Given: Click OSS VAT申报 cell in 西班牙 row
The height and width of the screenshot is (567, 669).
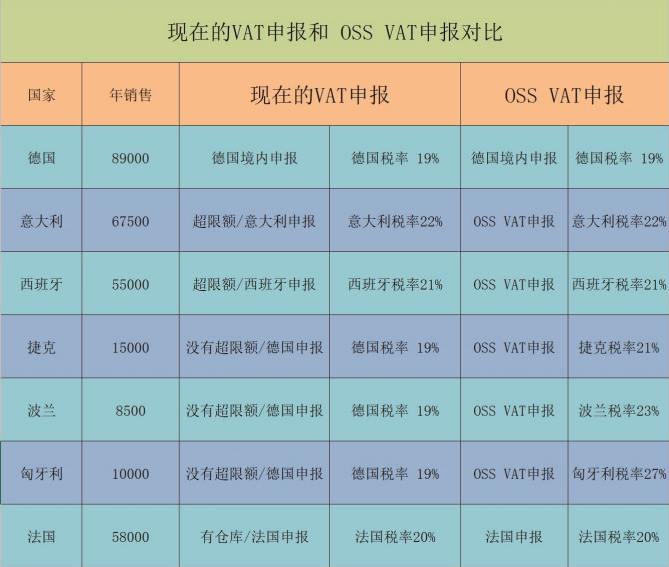Looking at the screenshot, I should coord(514,284).
